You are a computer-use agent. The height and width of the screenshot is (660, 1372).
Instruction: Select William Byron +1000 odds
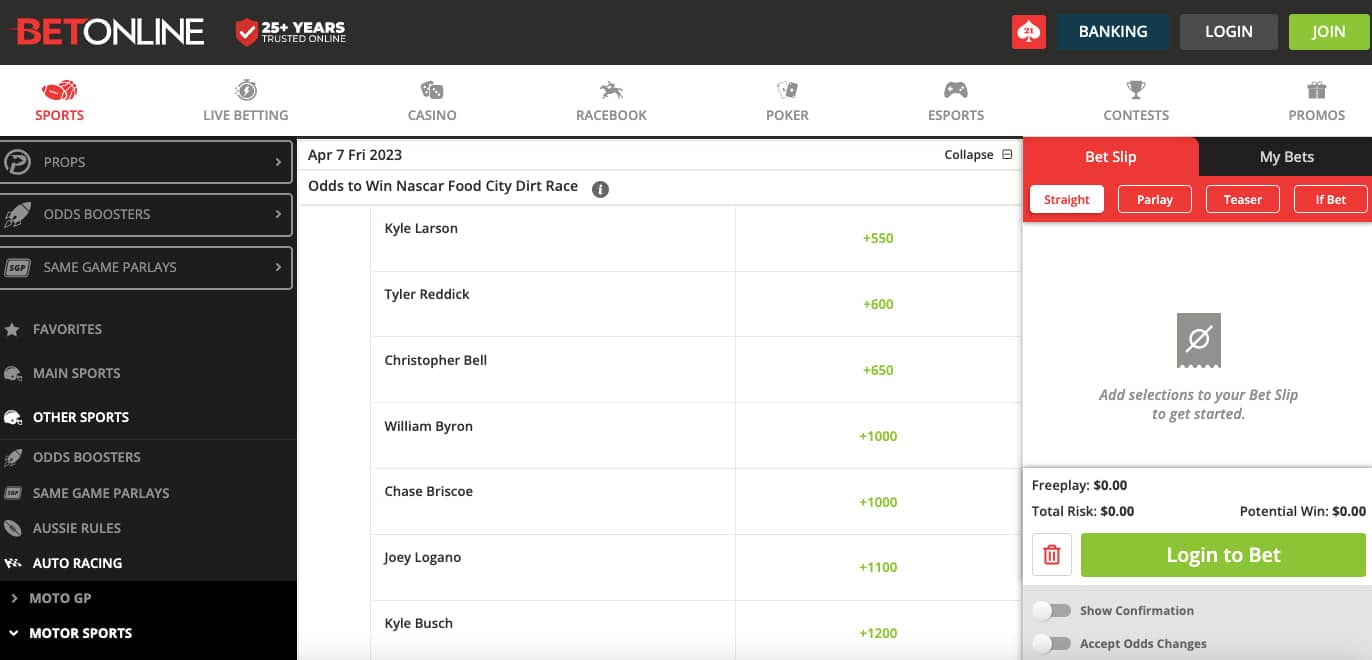tap(878, 436)
